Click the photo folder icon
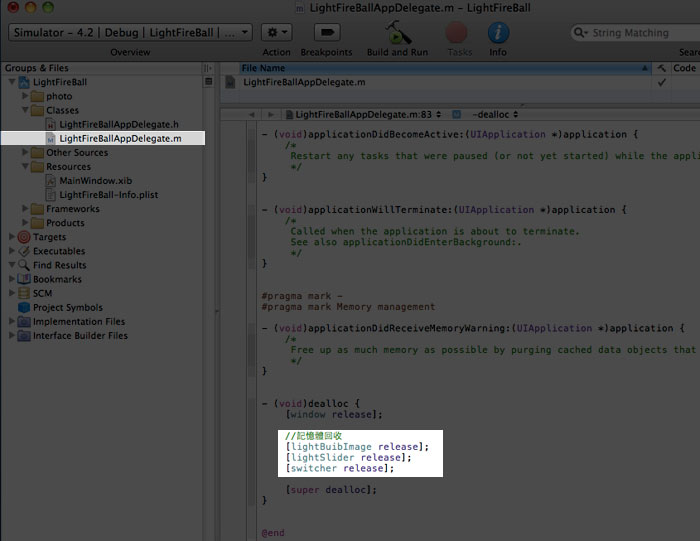 click(x=38, y=96)
